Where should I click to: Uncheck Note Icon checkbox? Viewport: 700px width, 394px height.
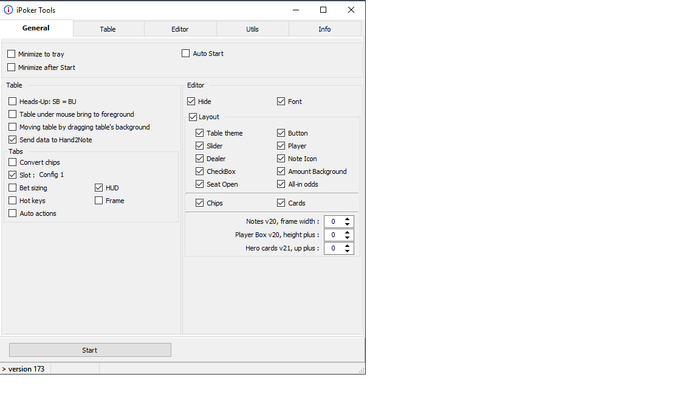281,158
